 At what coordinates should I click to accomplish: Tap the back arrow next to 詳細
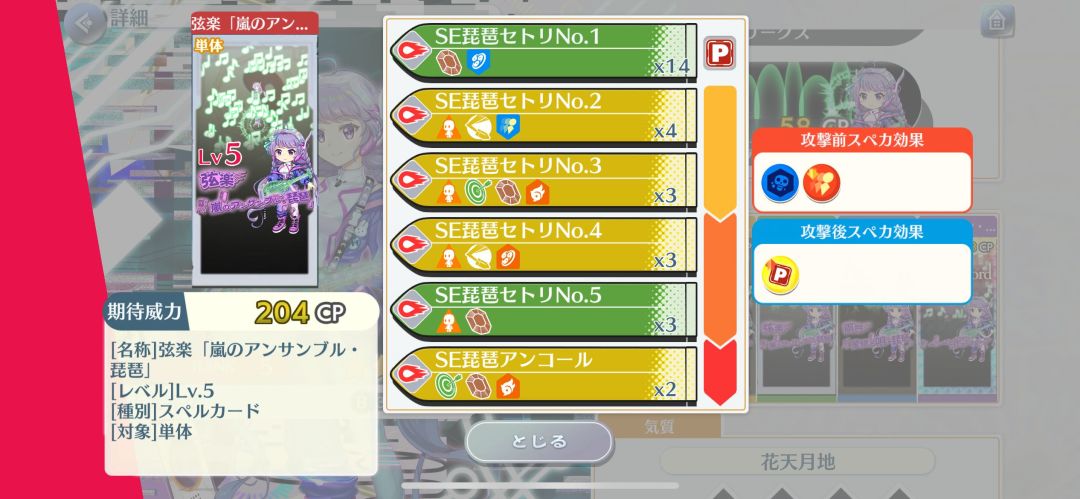(x=85, y=23)
